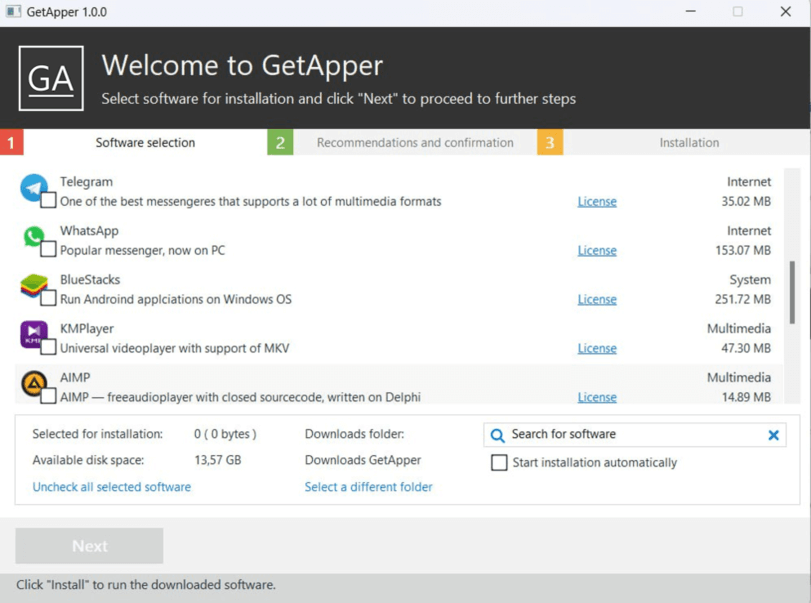Click Telegram's 35.02 MB size
This screenshot has width=811, height=603.
tap(746, 201)
